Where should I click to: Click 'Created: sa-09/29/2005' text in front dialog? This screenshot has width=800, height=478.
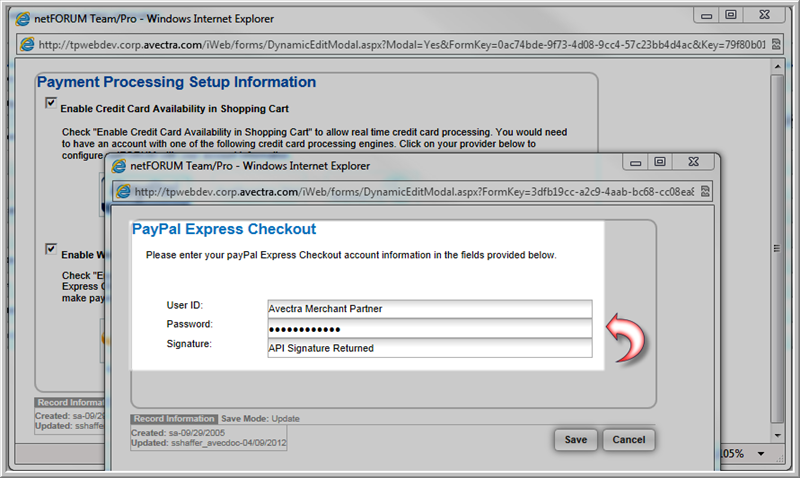pos(178,433)
